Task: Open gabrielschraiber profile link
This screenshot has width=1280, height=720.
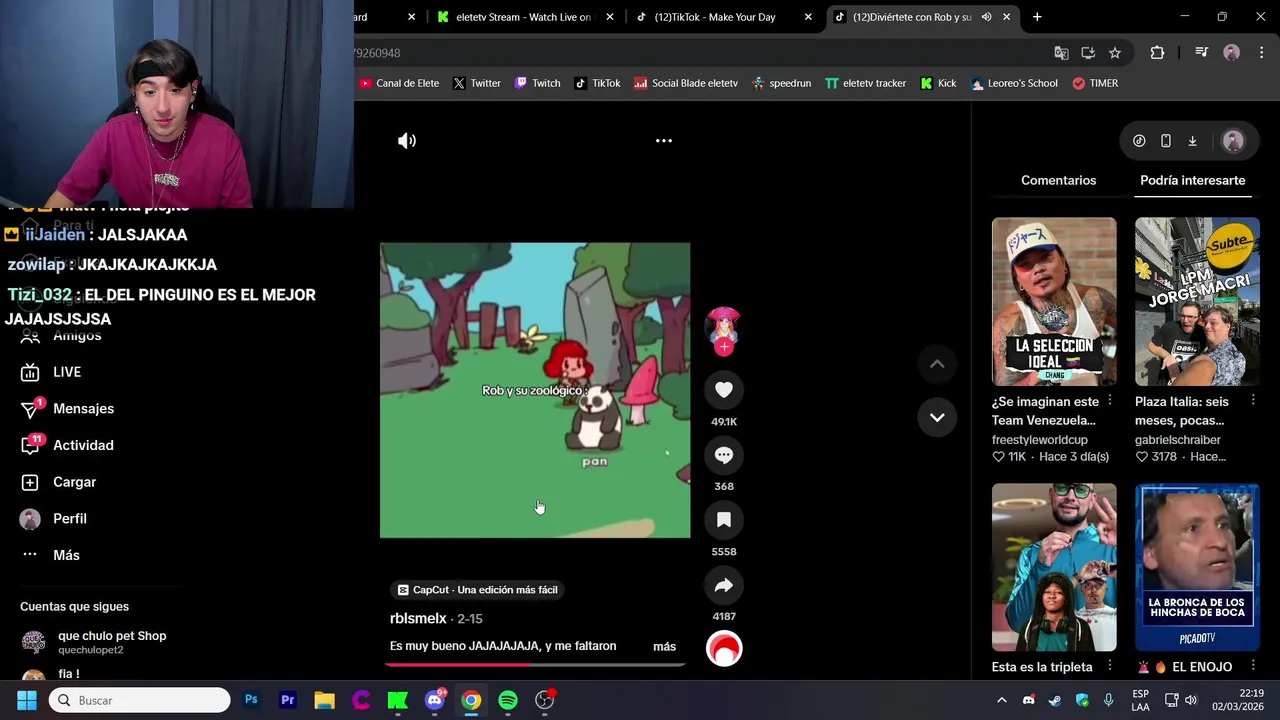Action: pos(1177,439)
